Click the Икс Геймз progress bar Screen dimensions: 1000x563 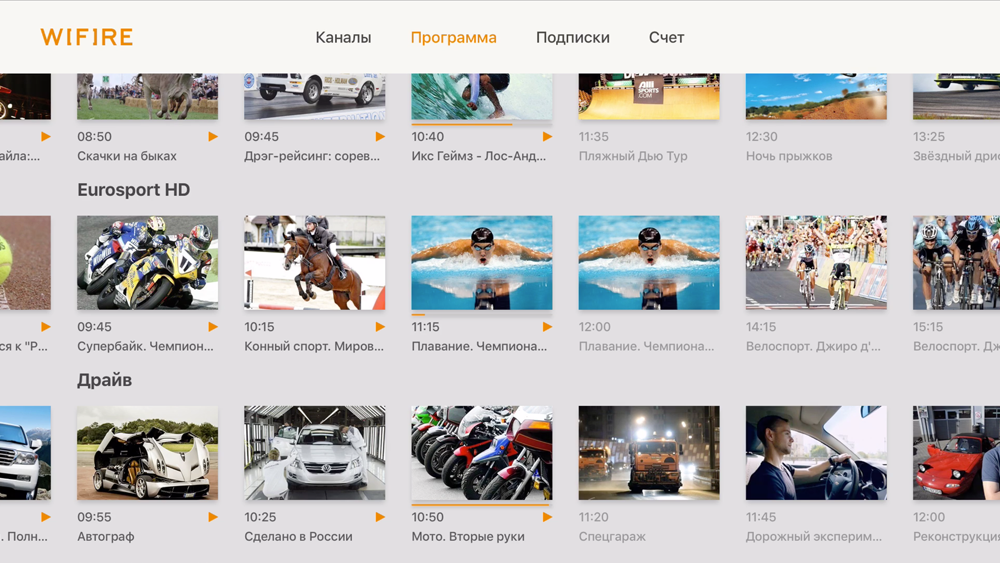482,124
